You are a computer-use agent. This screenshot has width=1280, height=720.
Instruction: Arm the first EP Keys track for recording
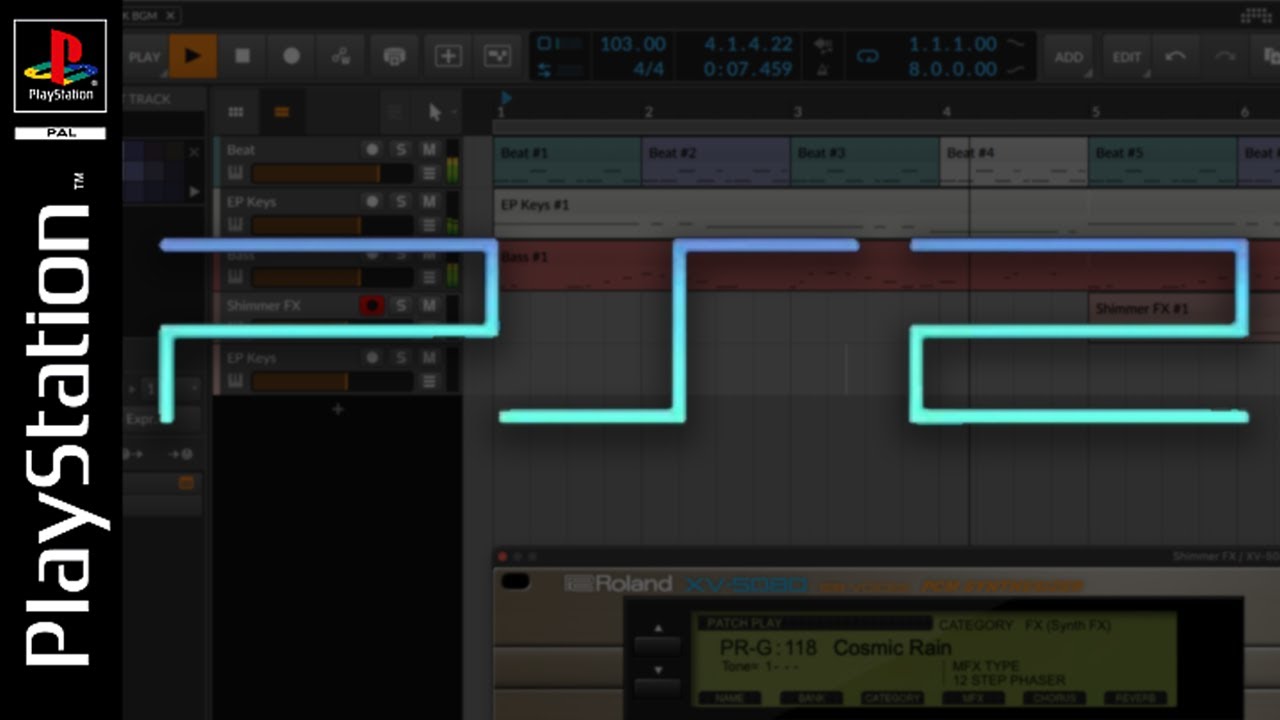[372, 201]
